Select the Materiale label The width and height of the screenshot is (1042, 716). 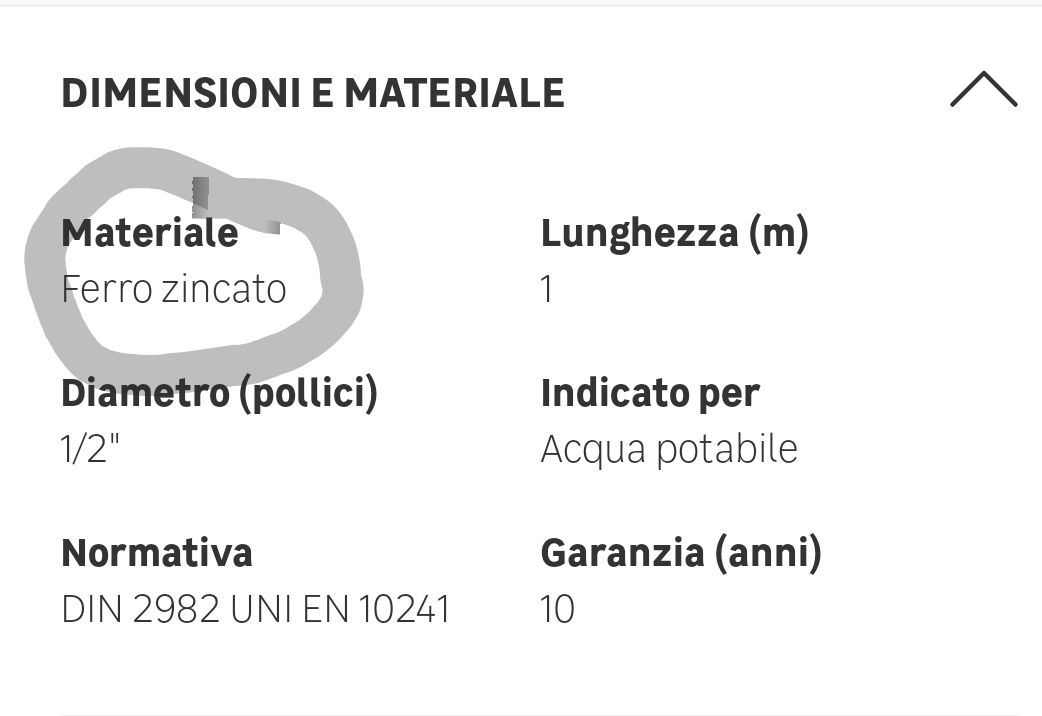point(150,233)
